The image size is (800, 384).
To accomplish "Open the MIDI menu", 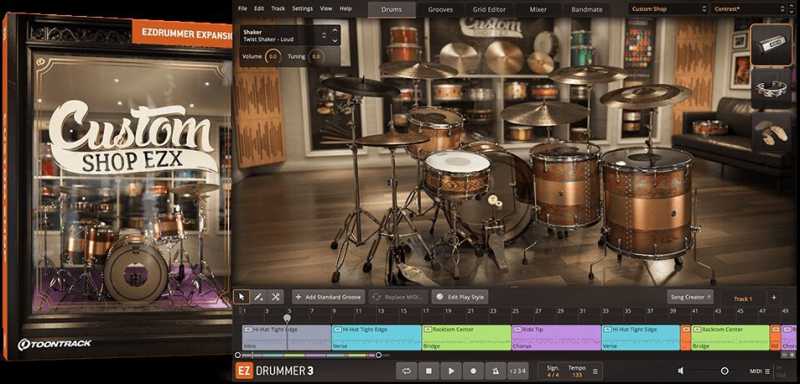I will 759,371.
